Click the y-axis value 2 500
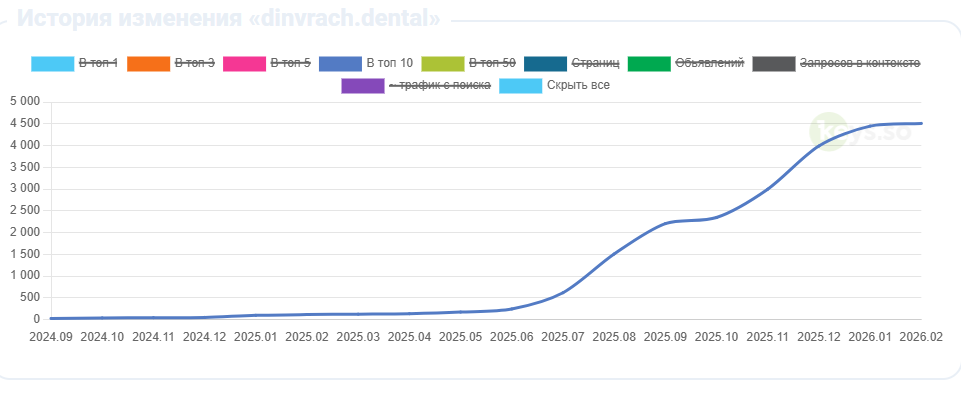Image resolution: width=961 pixels, height=401 pixels. point(25,210)
